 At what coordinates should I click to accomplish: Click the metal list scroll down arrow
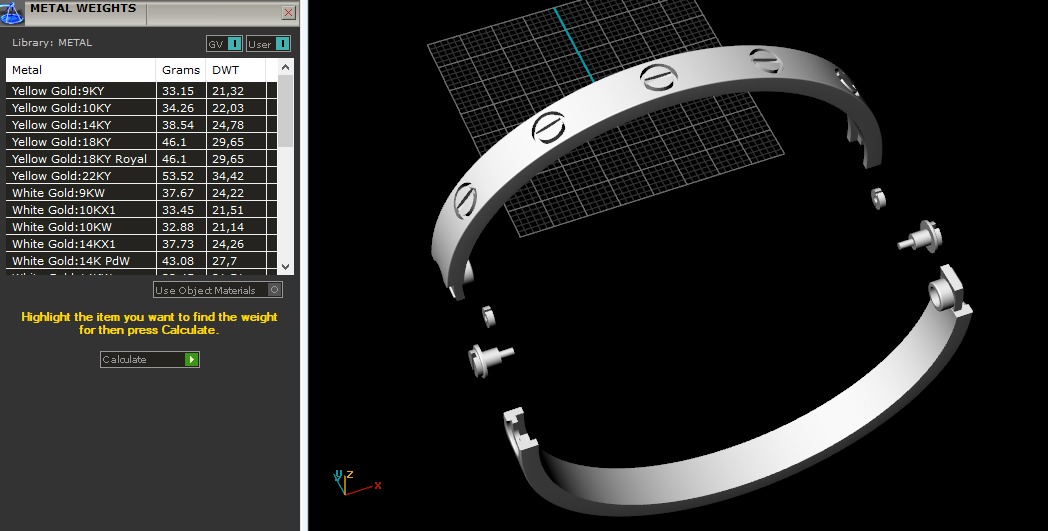[x=285, y=266]
